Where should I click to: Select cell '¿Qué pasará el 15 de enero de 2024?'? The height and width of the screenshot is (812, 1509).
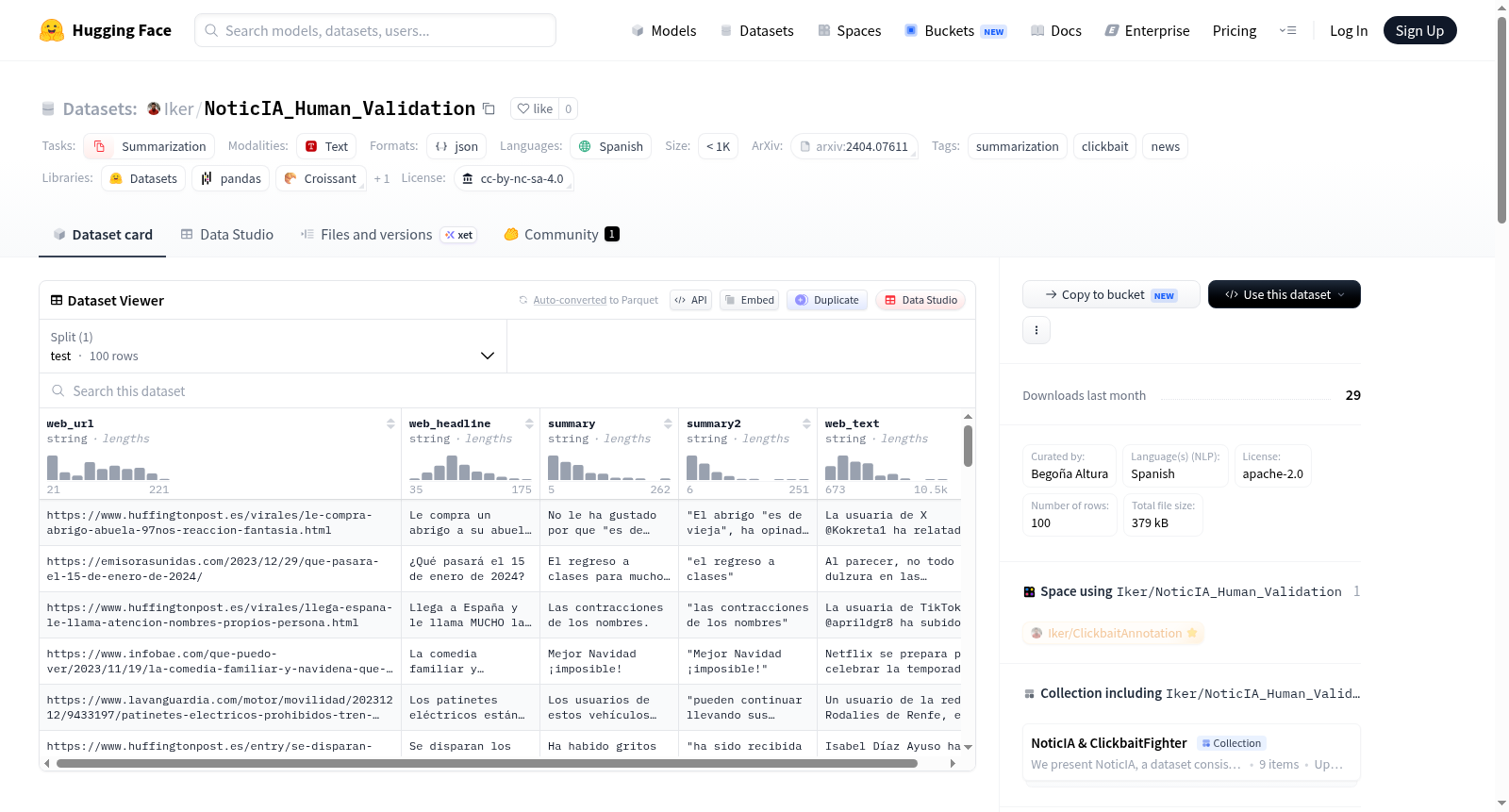click(x=471, y=569)
